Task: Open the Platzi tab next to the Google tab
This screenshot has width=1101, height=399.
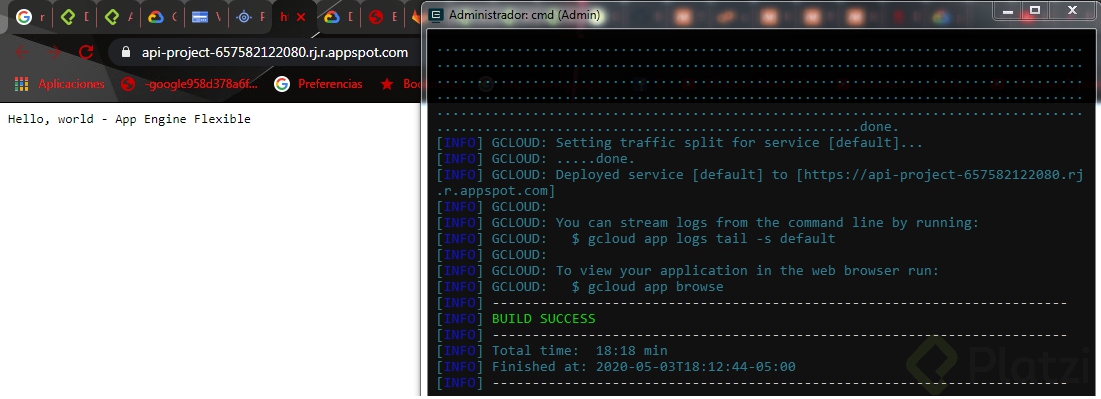Action: (74, 17)
